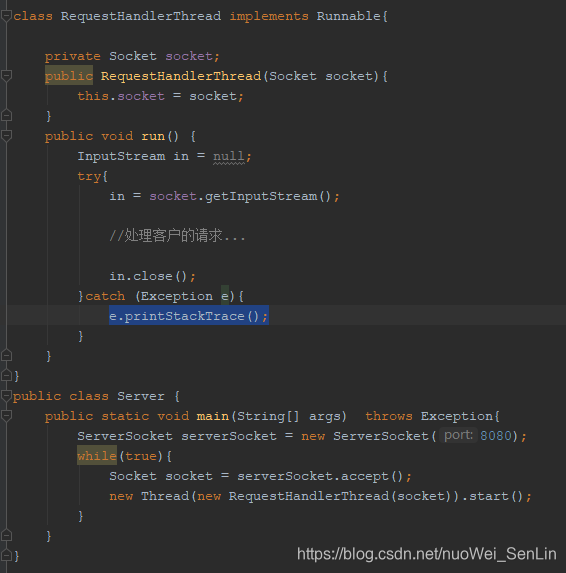Click the 'InputStream' type name

click(121, 156)
